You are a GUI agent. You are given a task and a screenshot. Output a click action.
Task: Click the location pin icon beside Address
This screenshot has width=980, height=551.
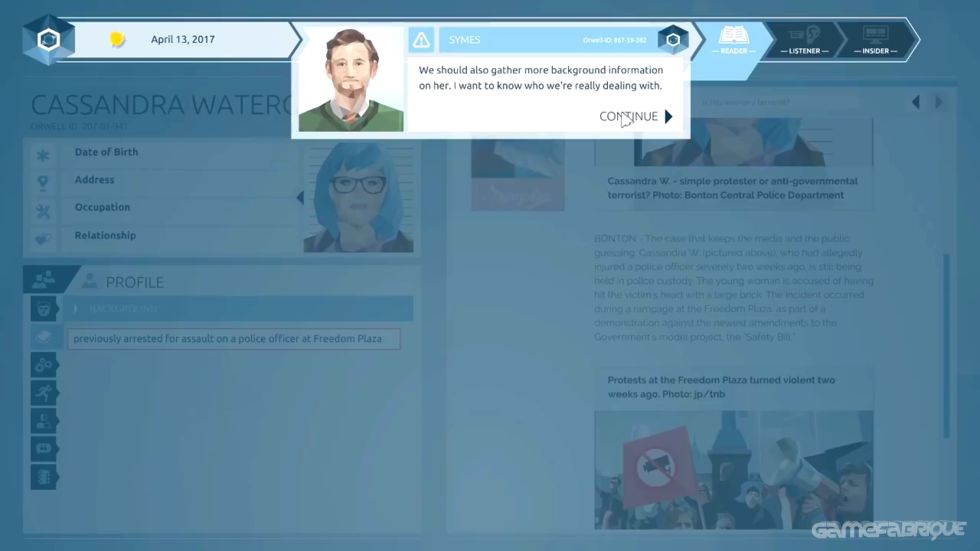[x=42, y=182]
